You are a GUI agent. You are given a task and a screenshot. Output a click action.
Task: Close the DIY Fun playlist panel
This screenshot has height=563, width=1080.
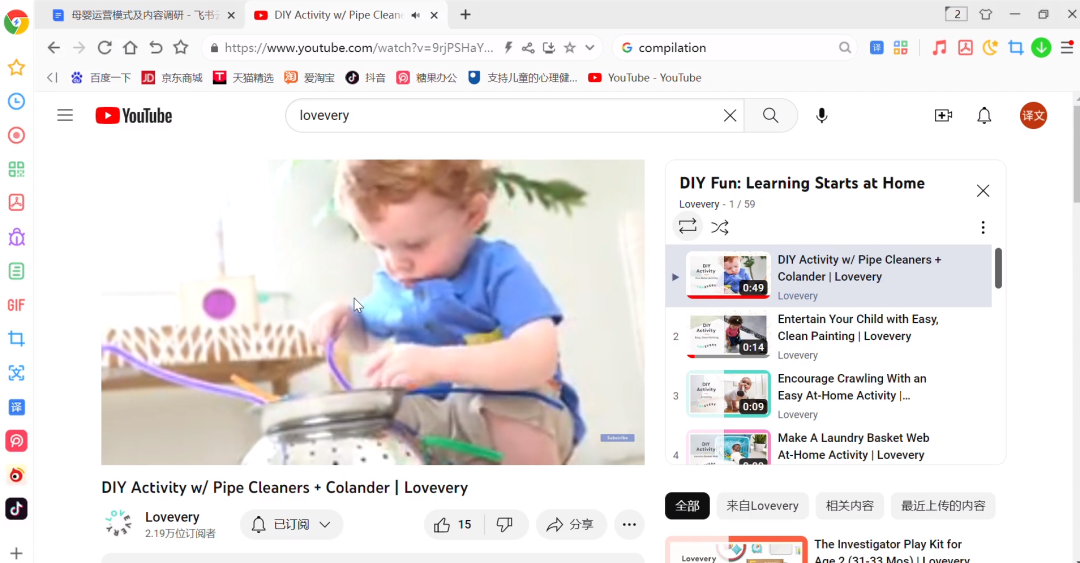[x=982, y=191]
